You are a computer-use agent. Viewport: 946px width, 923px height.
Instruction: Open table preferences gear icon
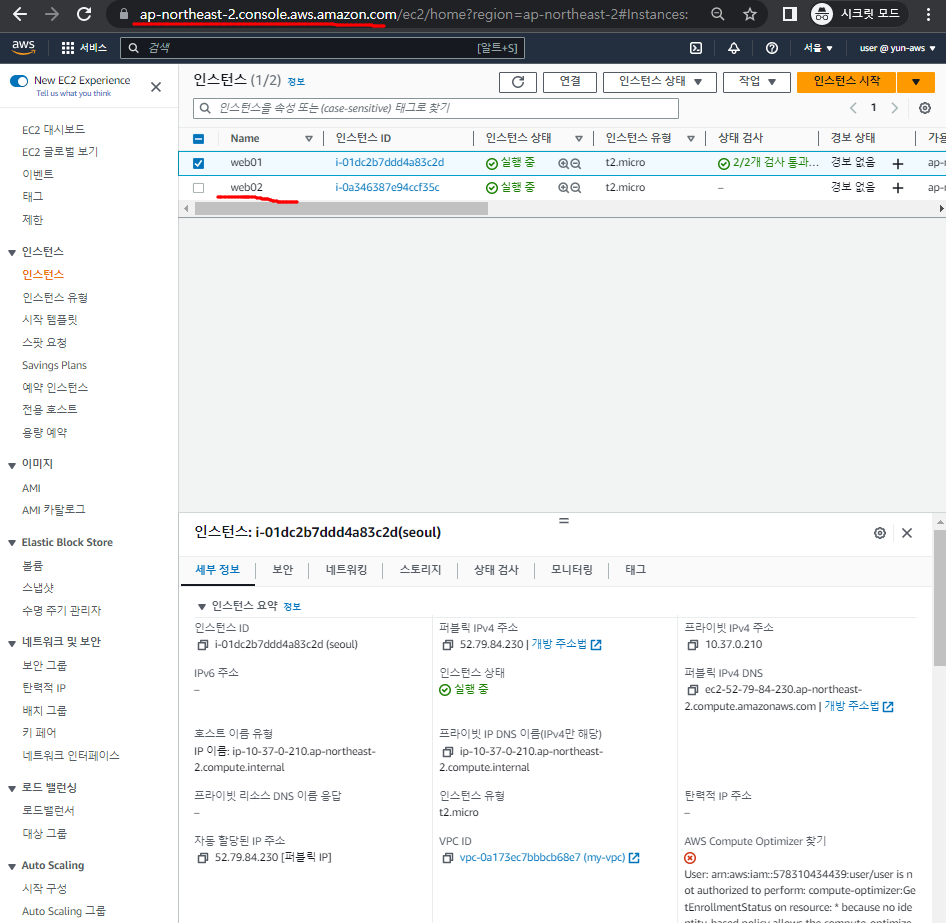pos(924,108)
